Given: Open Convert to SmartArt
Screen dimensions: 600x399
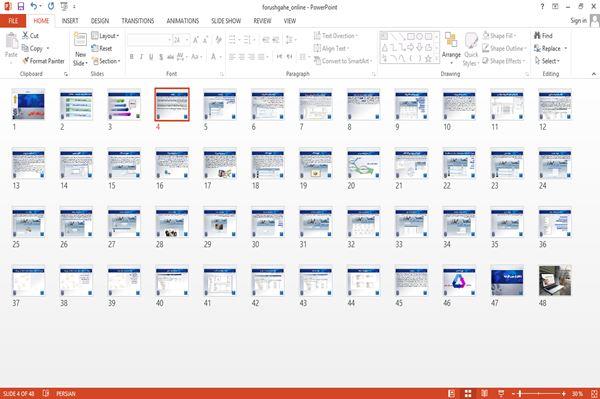Looking at the screenshot, I should click(342, 61).
